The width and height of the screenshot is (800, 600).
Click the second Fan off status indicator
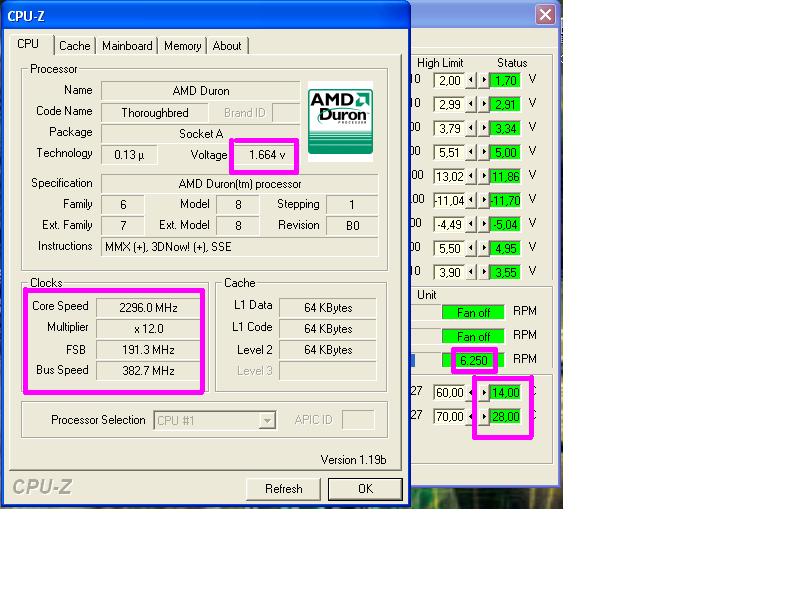(x=473, y=336)
